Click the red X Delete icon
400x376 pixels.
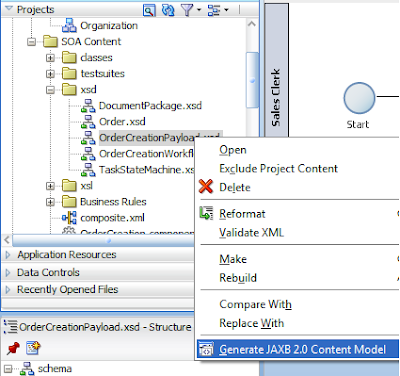coord(206,186)
